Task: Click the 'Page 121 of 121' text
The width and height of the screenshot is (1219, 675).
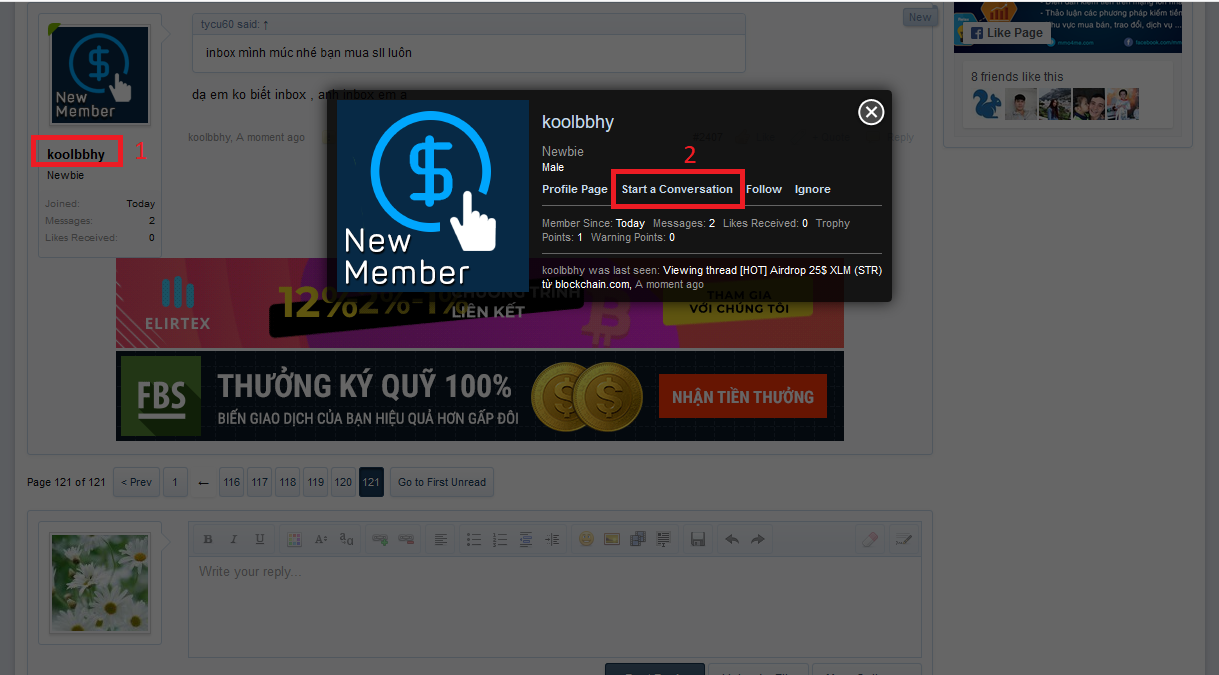Action: pos(66,482)
